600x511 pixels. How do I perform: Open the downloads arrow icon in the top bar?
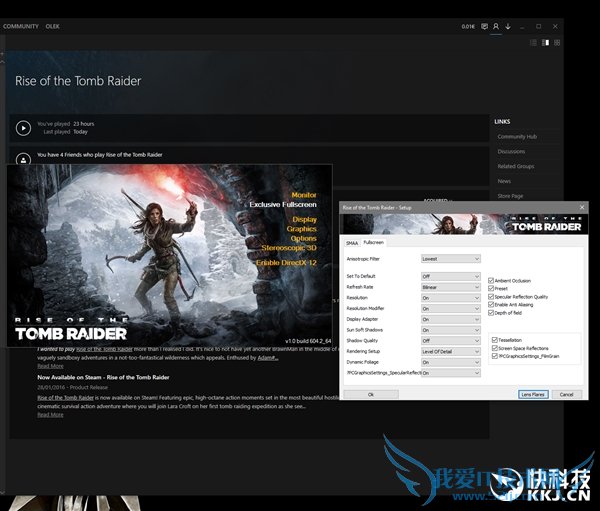point(508,26)
